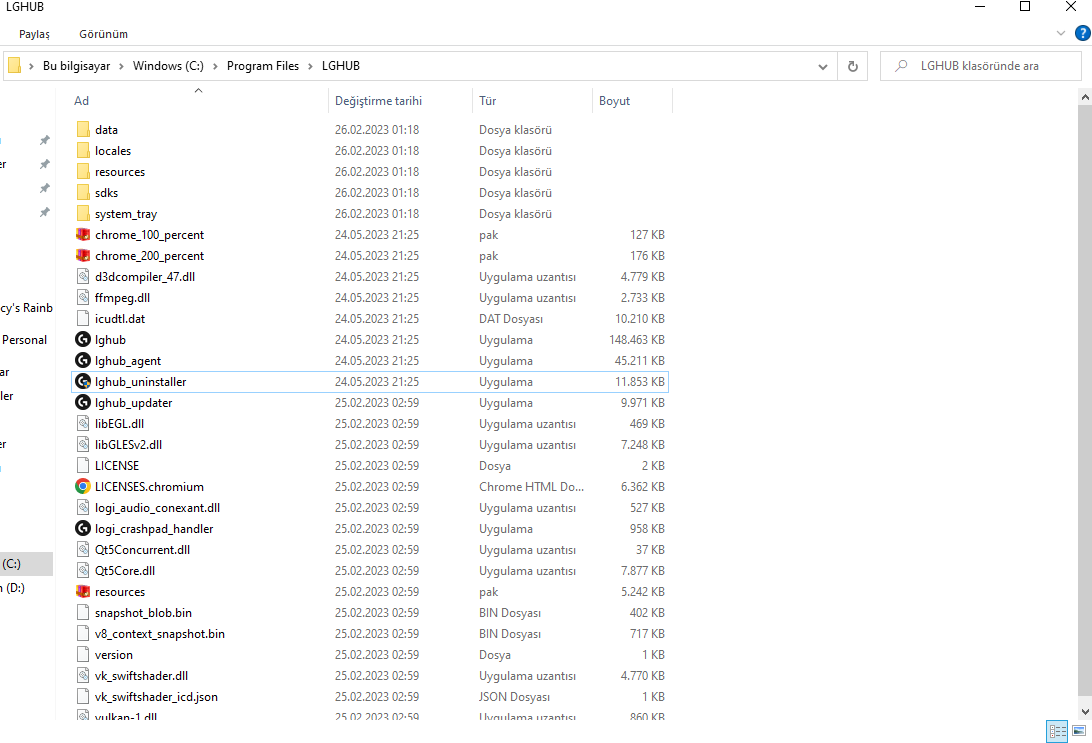Select the v8_context_snapshot.bin file
Screen dimensions: 1092x743
370,634
